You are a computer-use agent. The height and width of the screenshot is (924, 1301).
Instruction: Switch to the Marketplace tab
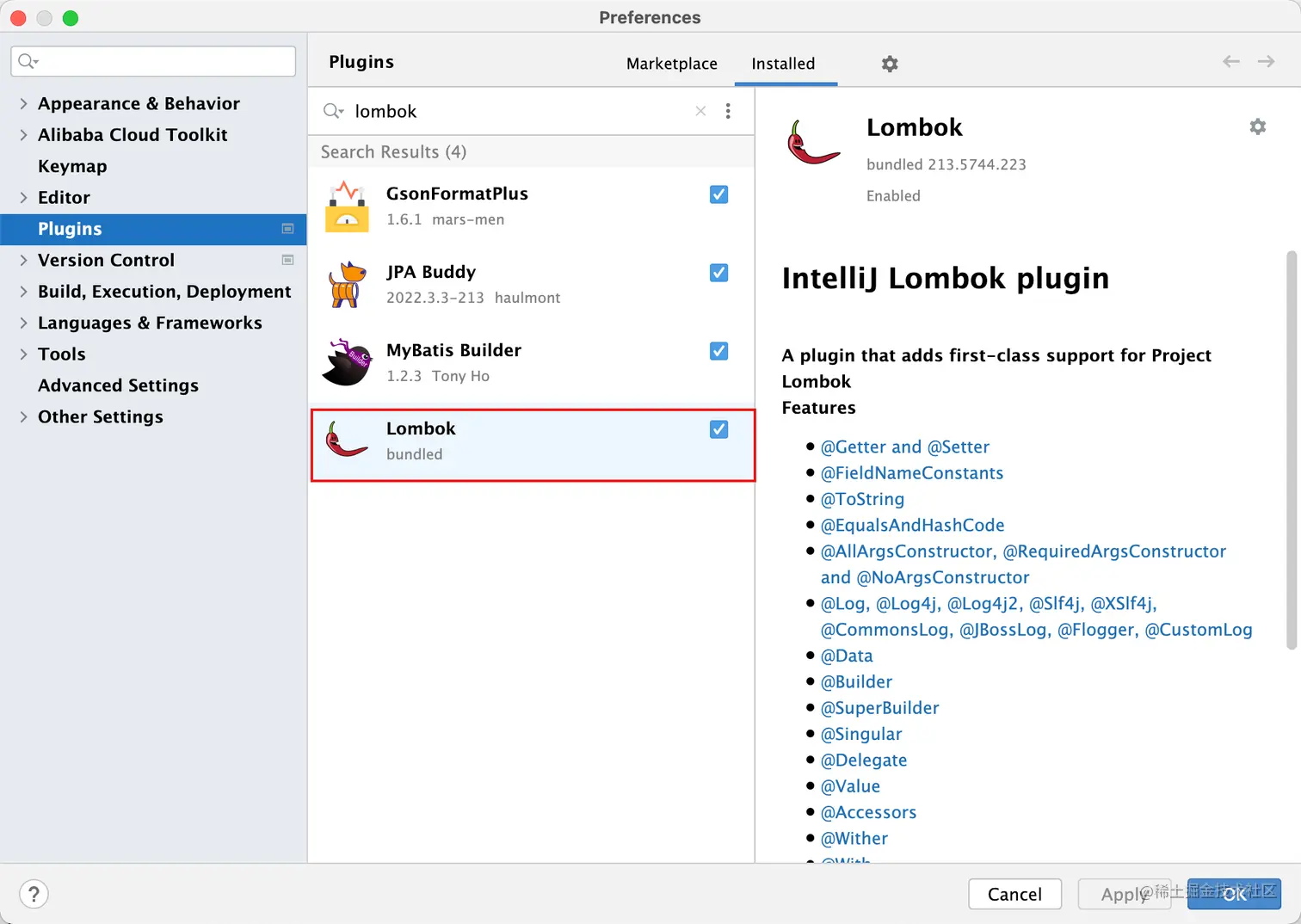click(672, 64)
